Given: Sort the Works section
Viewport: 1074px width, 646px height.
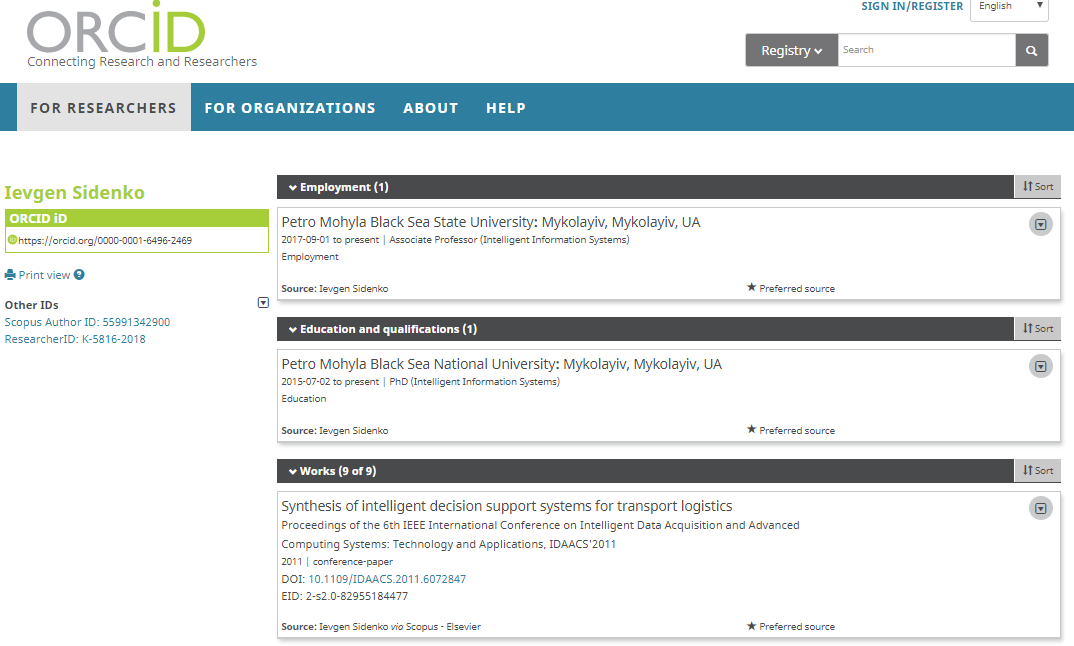Looking at the screenshot, I should (x=1037, y=471).
